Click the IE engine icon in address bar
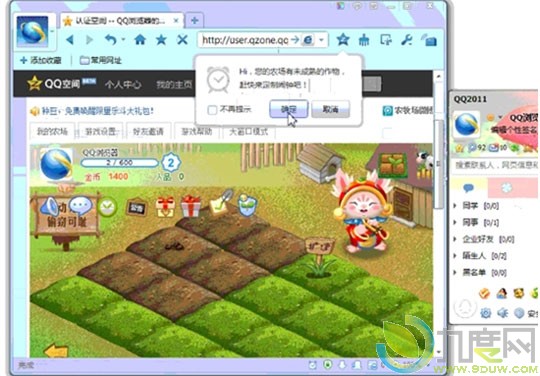540x376 pixels. 308,40
